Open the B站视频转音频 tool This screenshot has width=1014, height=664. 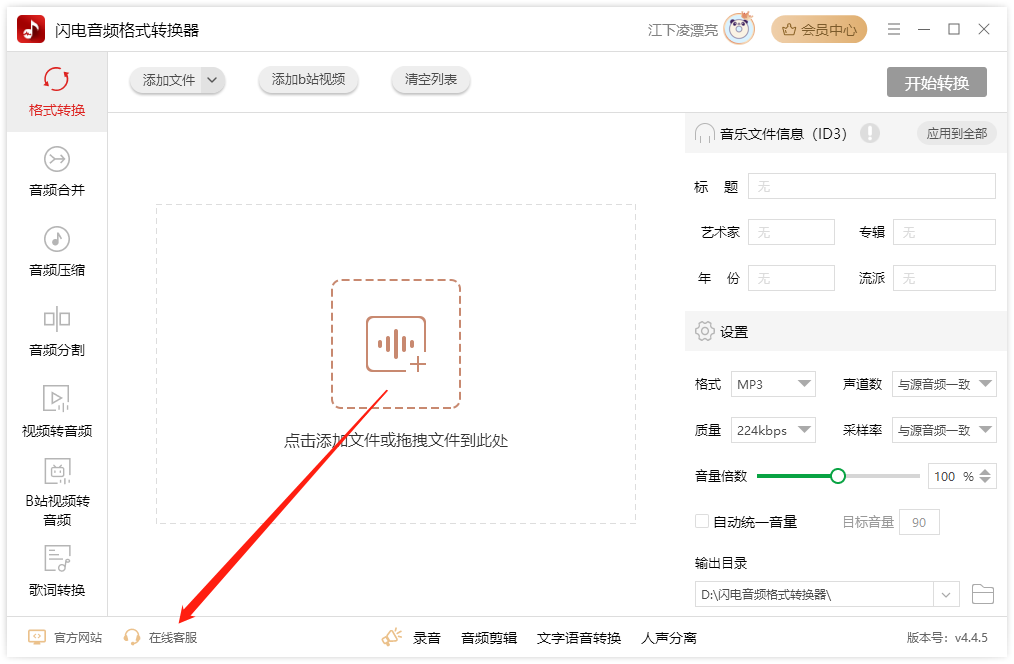[x=57, y=492]
